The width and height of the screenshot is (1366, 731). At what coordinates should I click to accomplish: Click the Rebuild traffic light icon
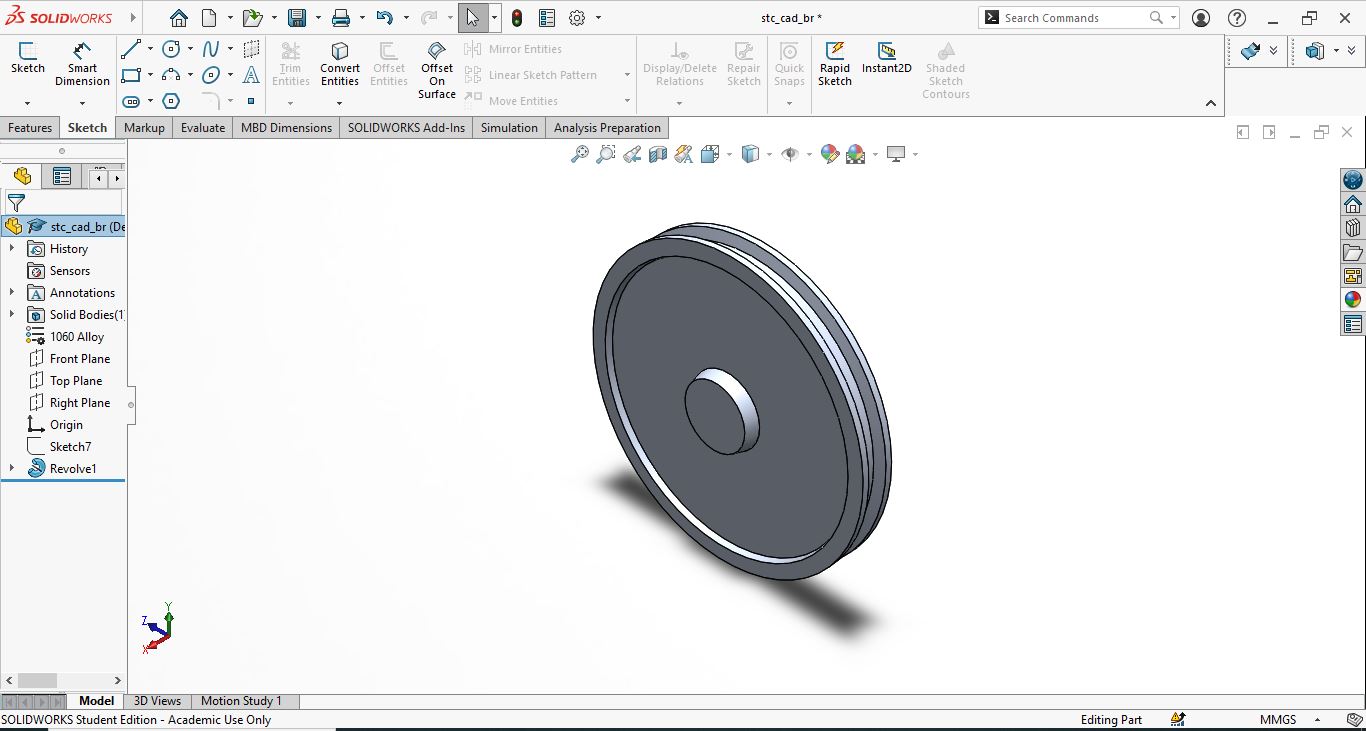click(x=517, y=18)
